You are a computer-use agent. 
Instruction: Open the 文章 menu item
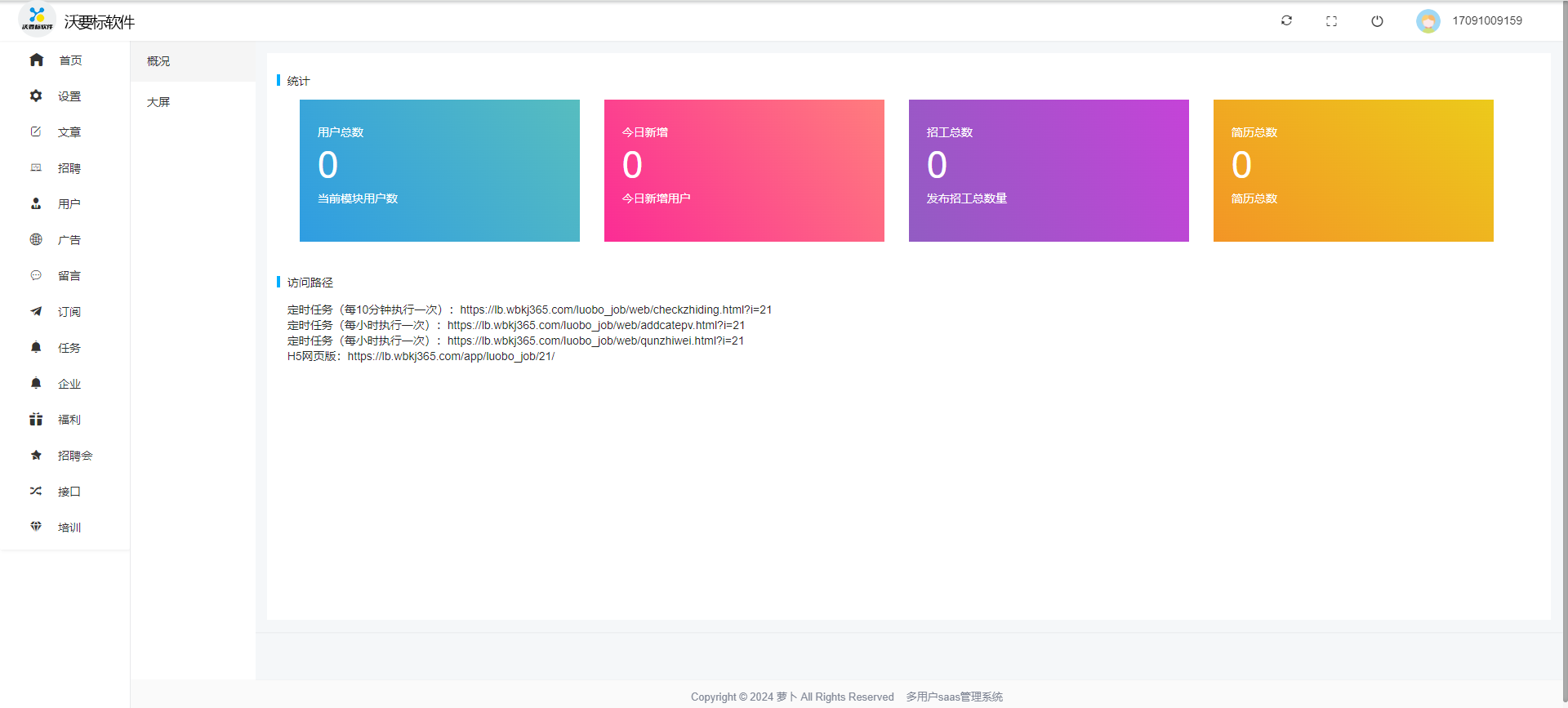pos(69,132)
